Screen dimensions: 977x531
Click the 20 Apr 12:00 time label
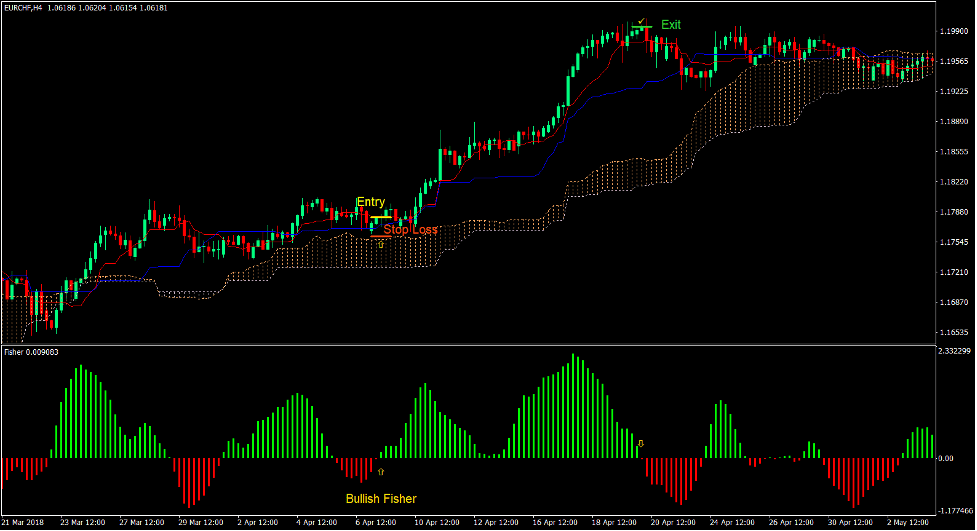[673, 522]
